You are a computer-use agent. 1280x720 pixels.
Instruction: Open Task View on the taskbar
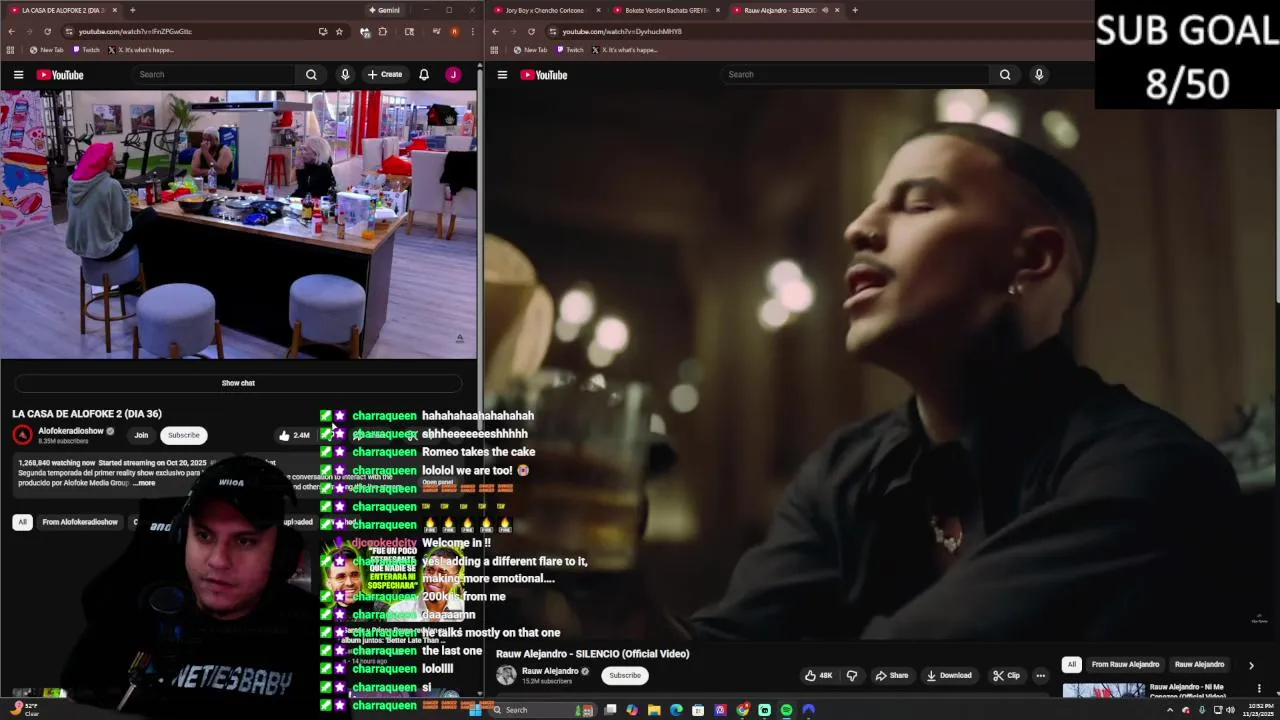click(x=610, y=710)
